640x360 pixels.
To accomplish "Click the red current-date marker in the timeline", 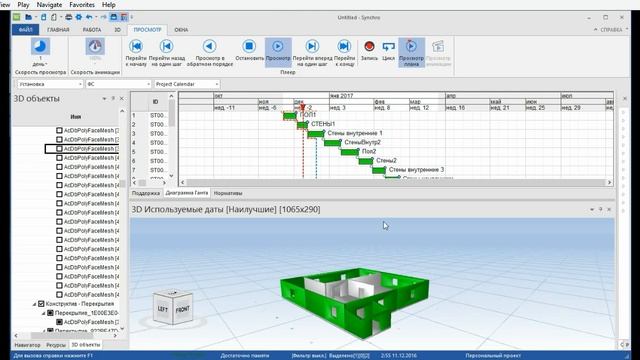I will click(x=302, y=107).
